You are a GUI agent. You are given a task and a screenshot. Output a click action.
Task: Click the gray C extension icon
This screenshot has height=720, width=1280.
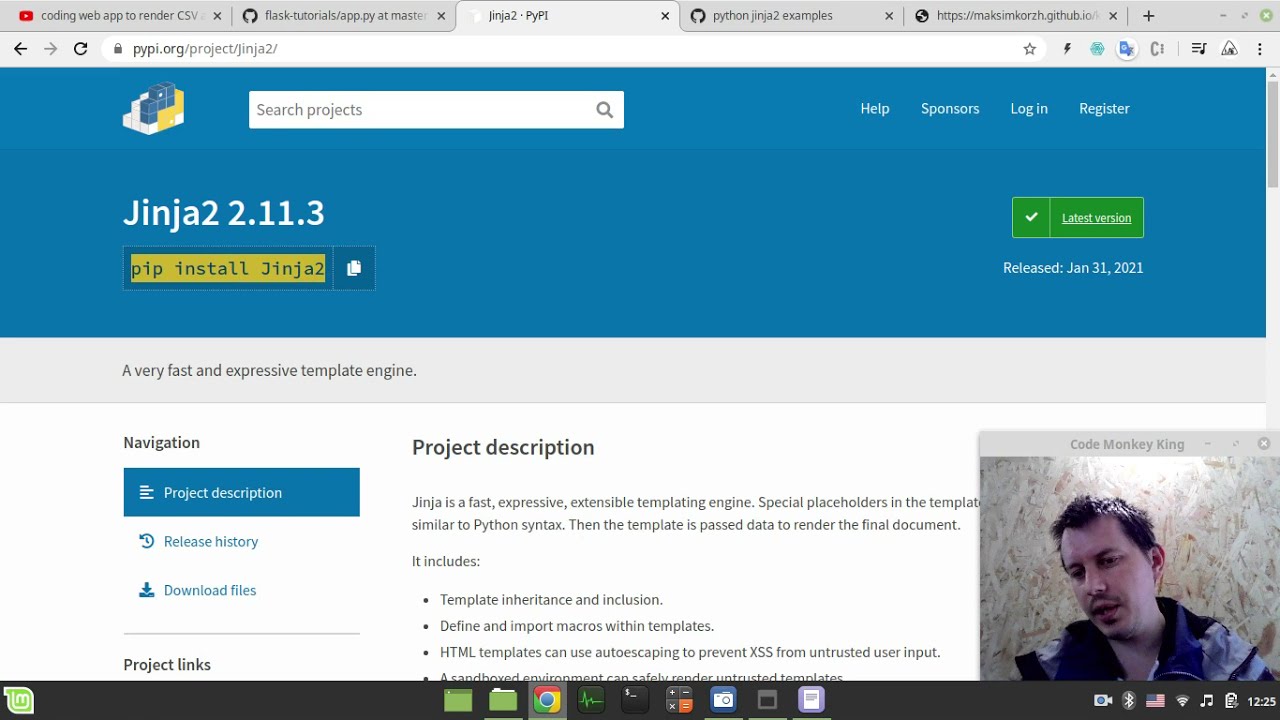coord(1158,48)
